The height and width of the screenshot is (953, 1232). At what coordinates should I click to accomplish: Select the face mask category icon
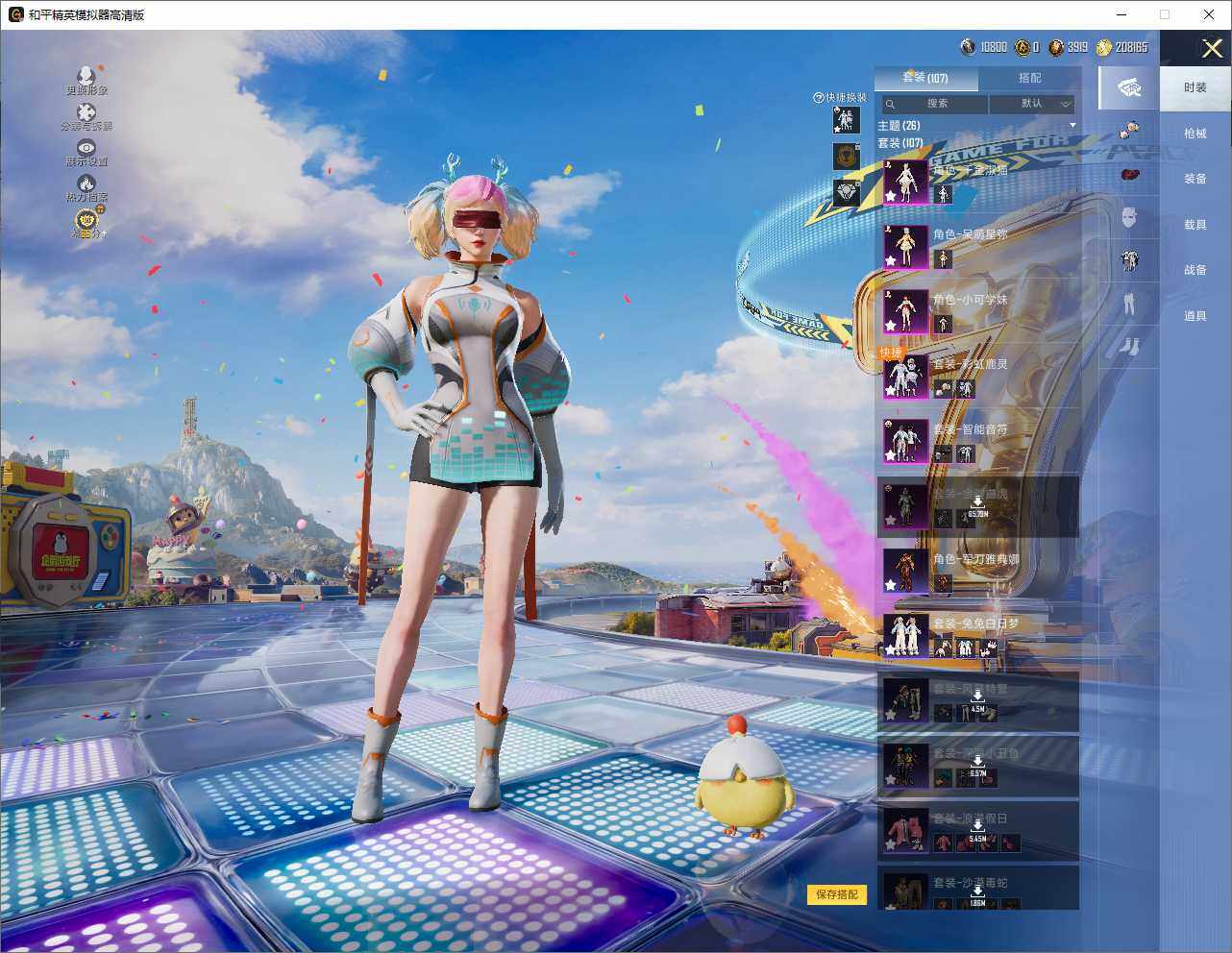coord(1129,217)
